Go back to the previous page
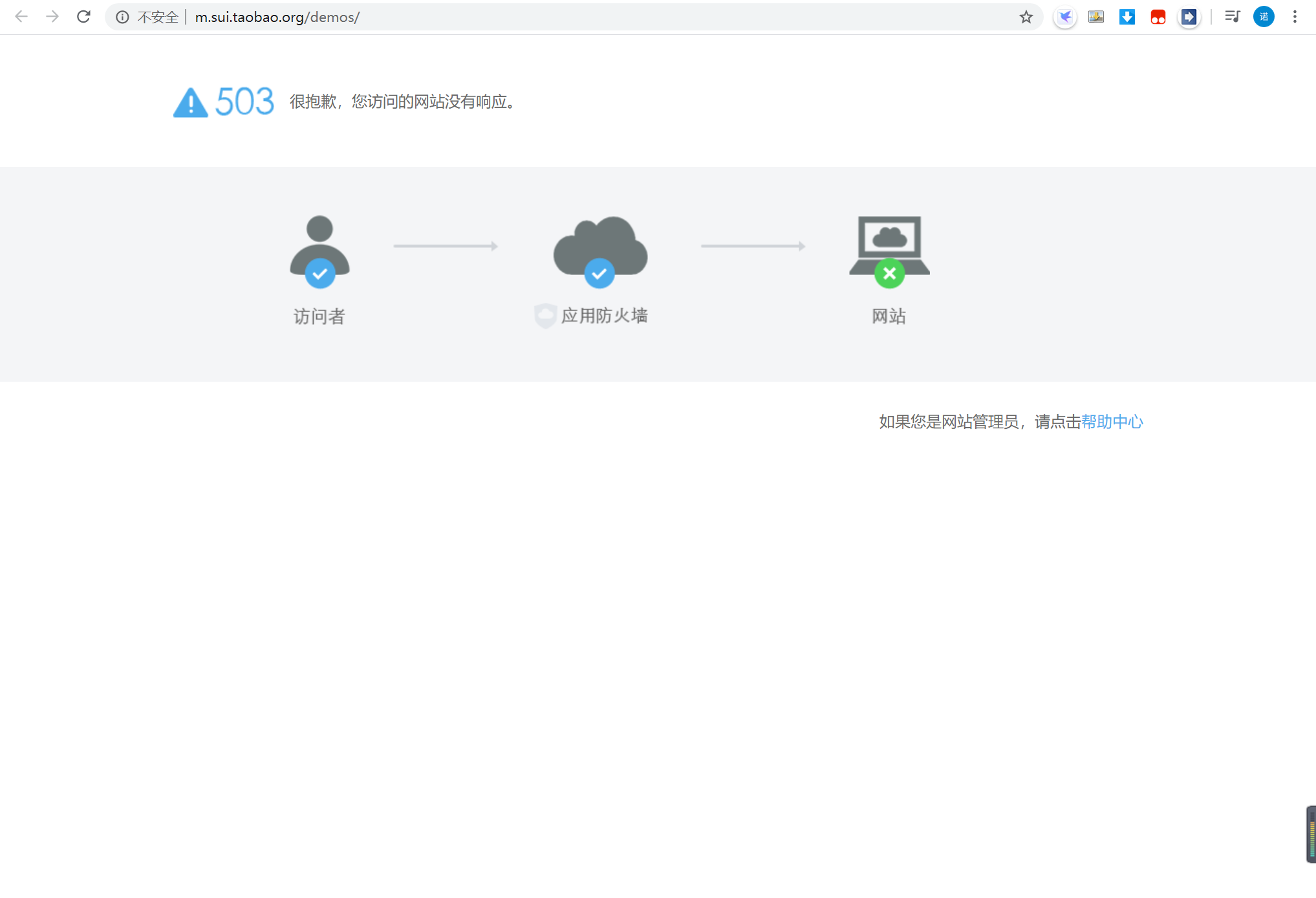1316x898 pixels. 21,17
